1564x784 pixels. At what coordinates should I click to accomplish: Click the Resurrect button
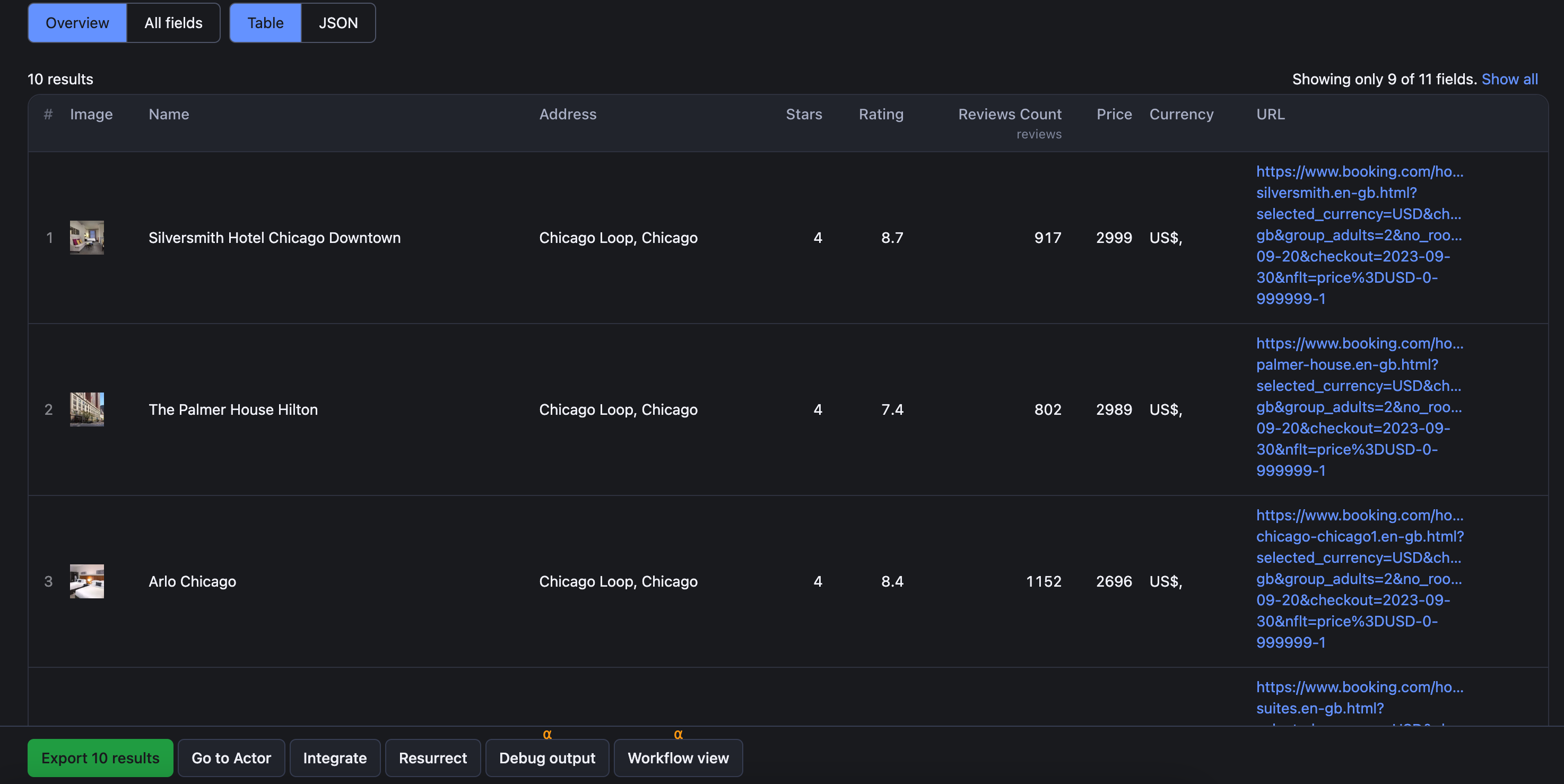pos(432,758)
